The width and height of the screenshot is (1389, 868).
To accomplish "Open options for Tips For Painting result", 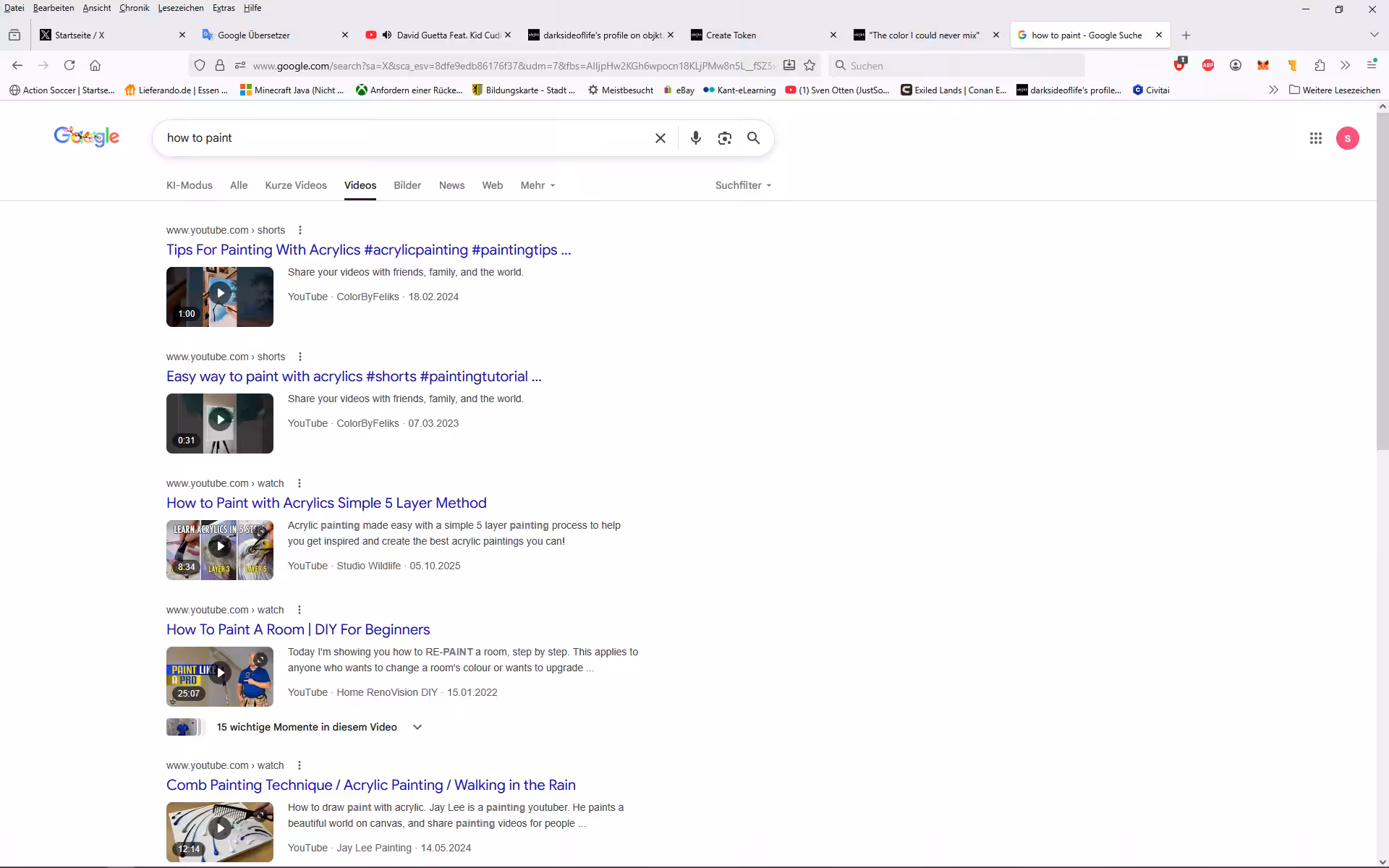I will pyautogui.click(x=300, y=230).
